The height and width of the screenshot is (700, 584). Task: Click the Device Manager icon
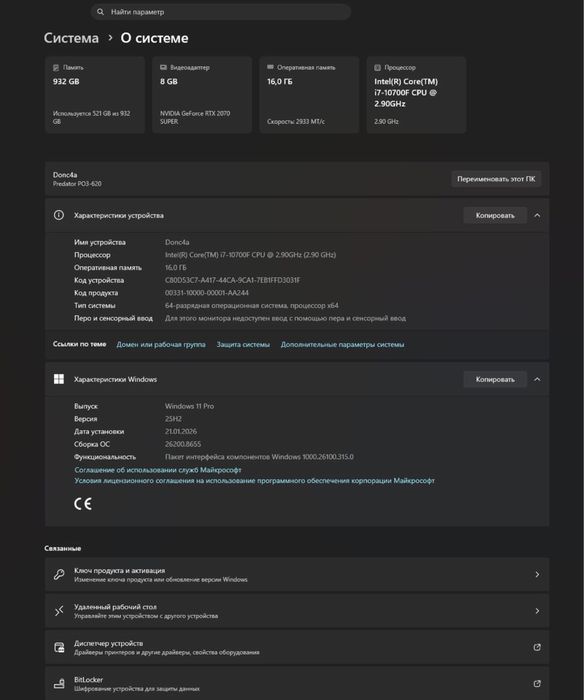tap(59, 647)
